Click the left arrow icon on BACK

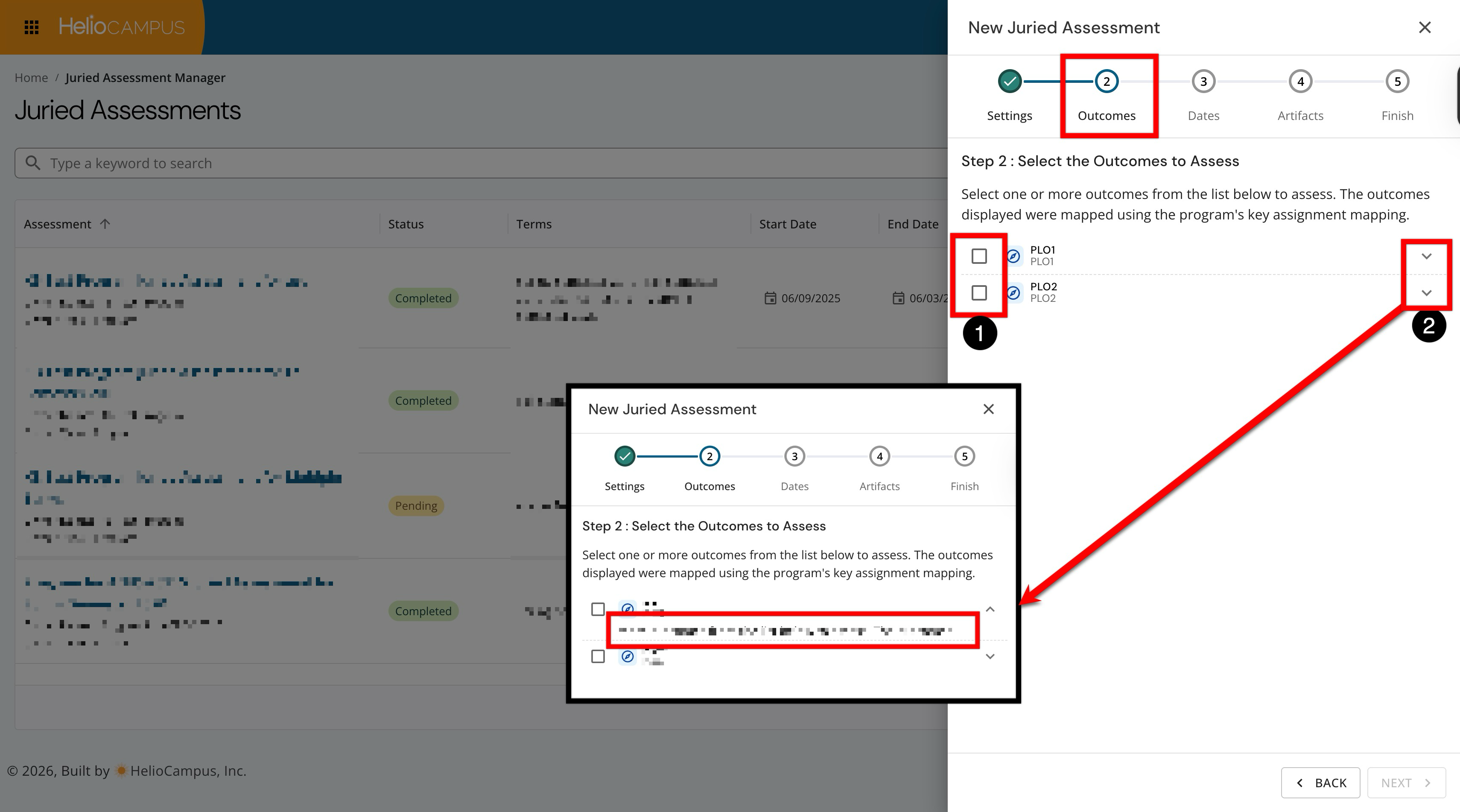pos(1300,783)
